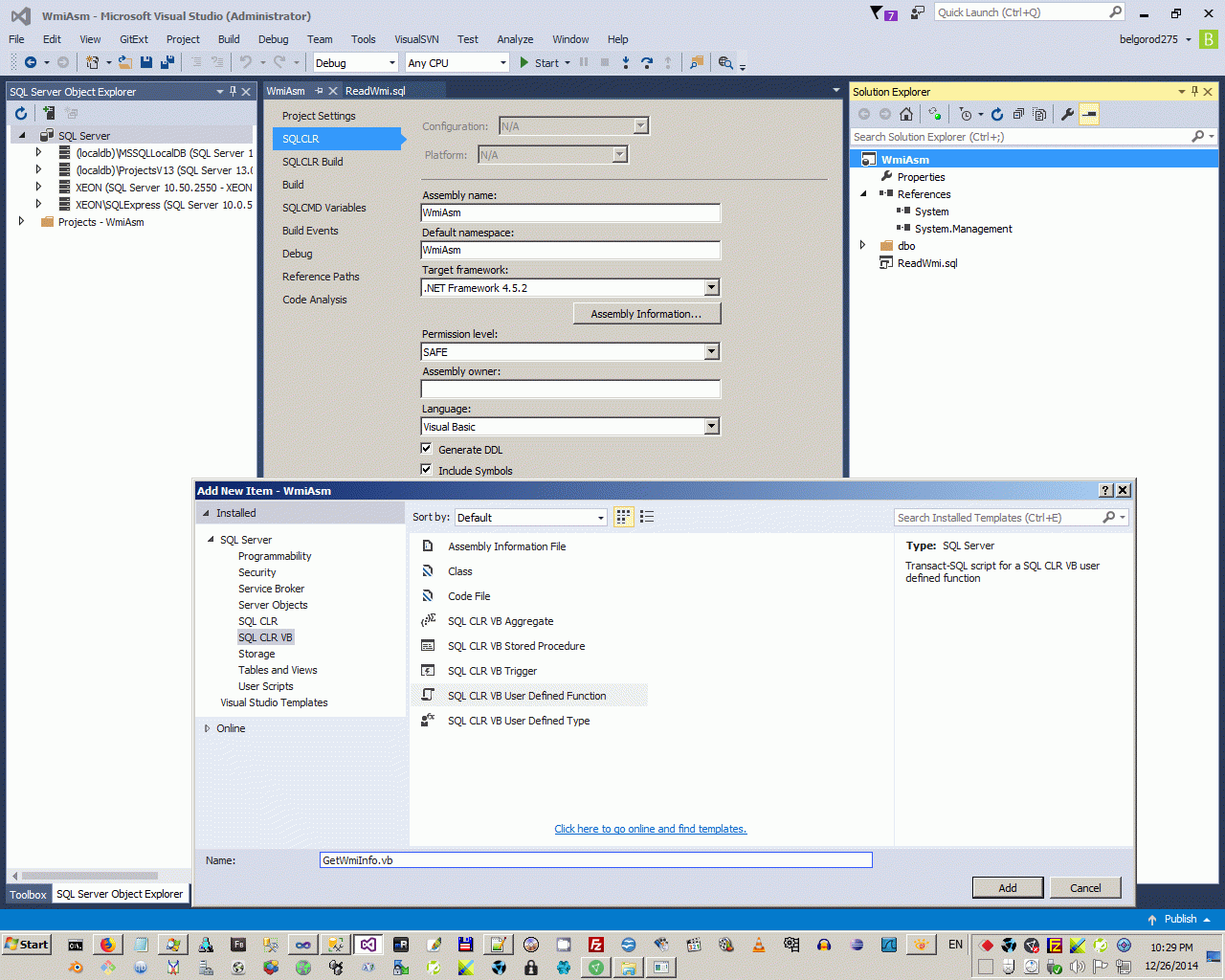Open the Language dropdown
The height and width of the screenshot is (980, 1225).
711,426
